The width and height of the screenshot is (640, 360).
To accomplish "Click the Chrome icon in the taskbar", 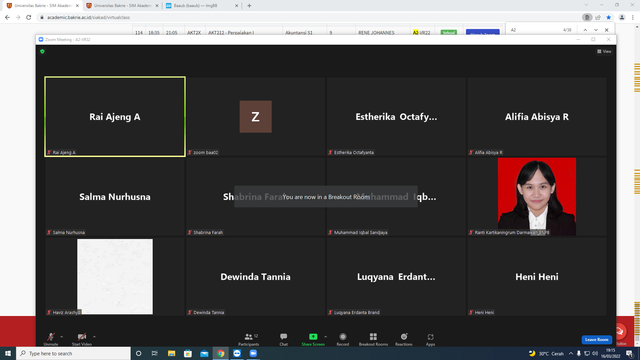I will pos(221,353).
